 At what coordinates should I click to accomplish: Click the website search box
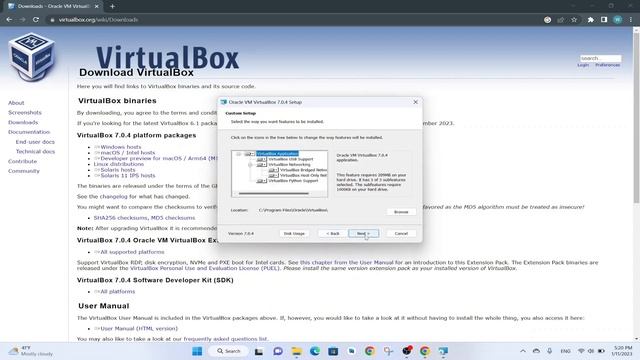click(x=600, y=58)
